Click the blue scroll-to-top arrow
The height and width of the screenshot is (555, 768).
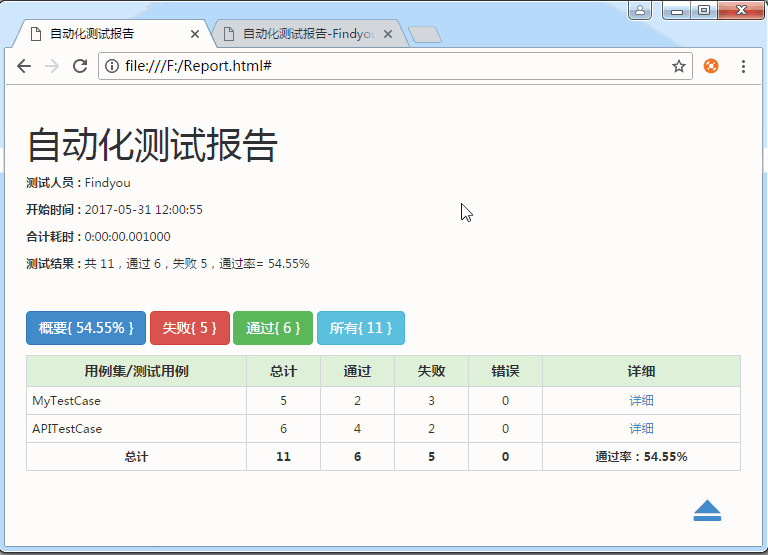(707, 511)
